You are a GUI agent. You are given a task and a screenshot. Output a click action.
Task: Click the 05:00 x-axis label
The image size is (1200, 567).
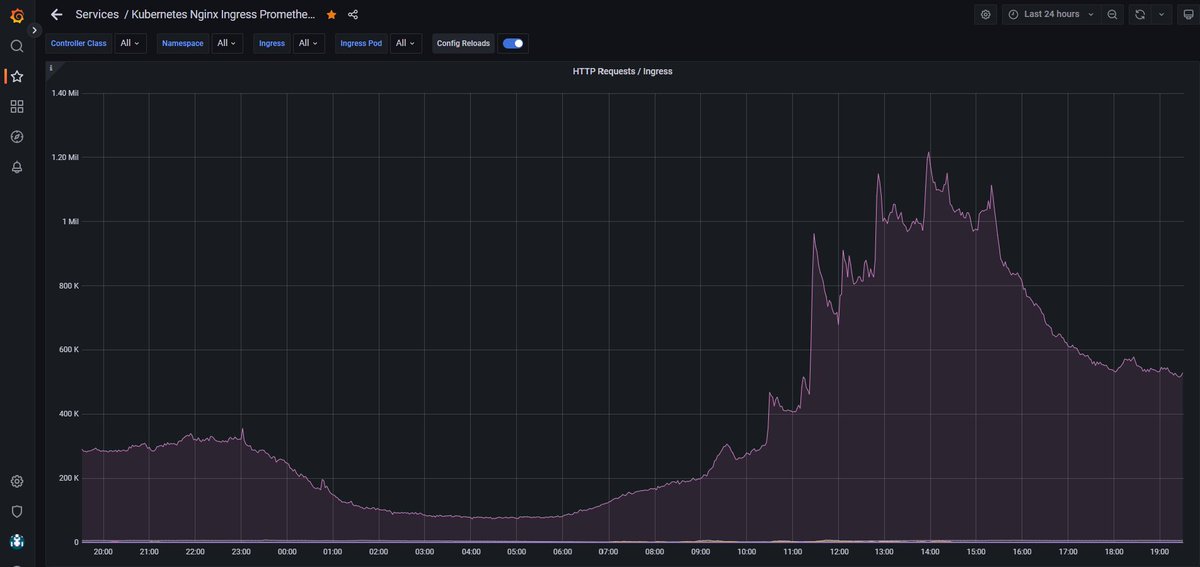coord(516,551)
